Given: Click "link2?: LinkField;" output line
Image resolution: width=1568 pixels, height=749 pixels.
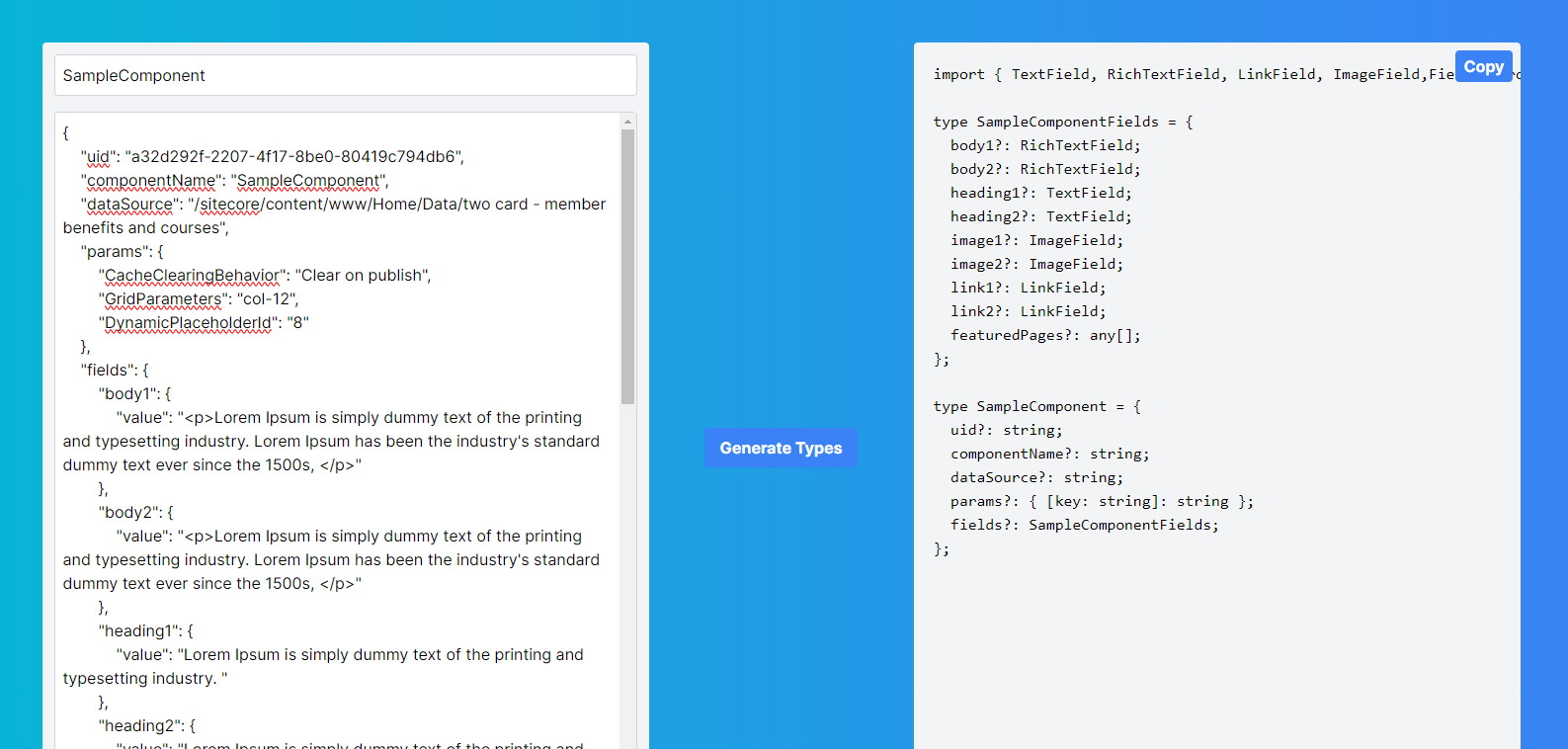Looking at the screenshot, I should (1029, 311).
